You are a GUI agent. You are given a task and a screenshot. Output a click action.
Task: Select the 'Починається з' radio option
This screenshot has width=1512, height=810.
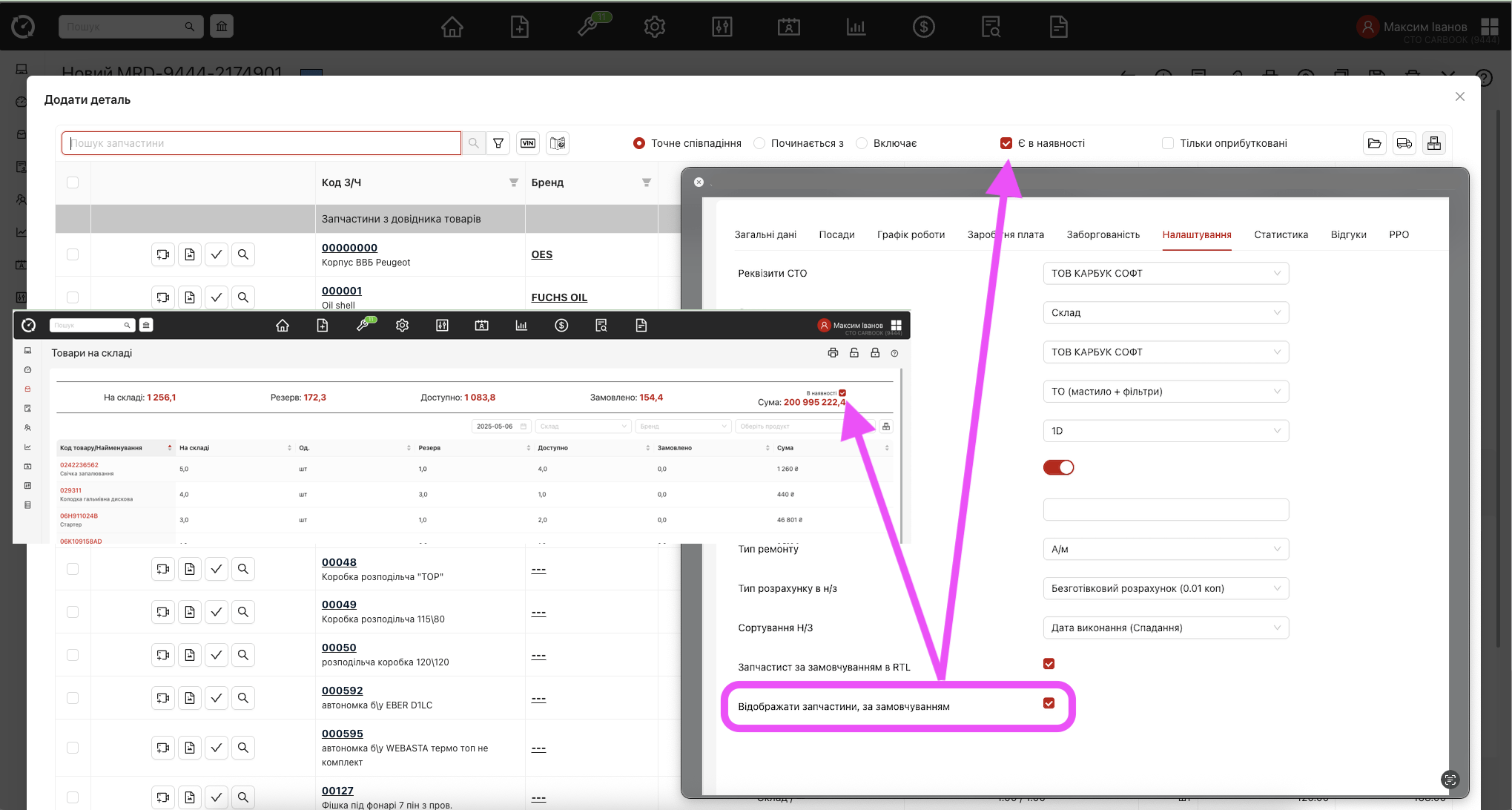tap(759, 143)
